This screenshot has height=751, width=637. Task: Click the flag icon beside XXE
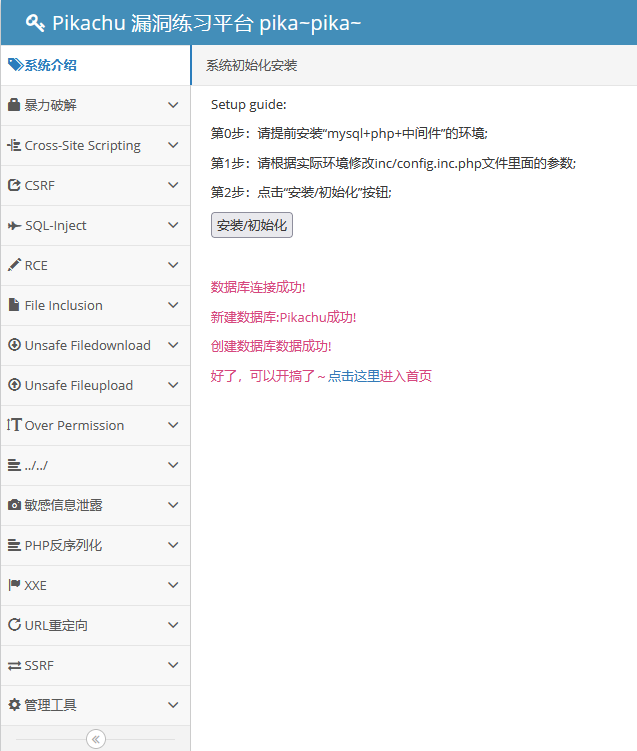14,585
